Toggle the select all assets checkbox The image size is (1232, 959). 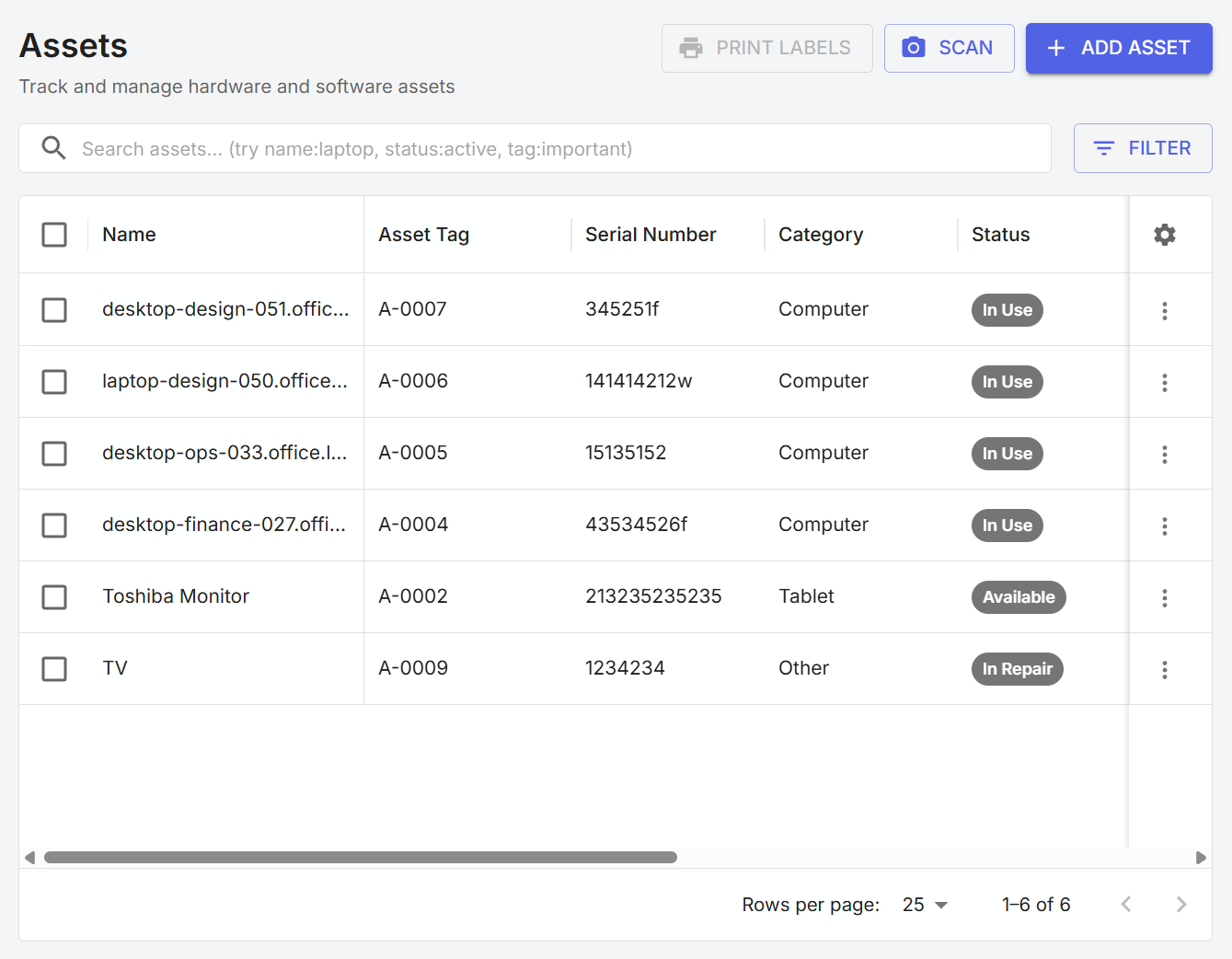pos(54,235)
